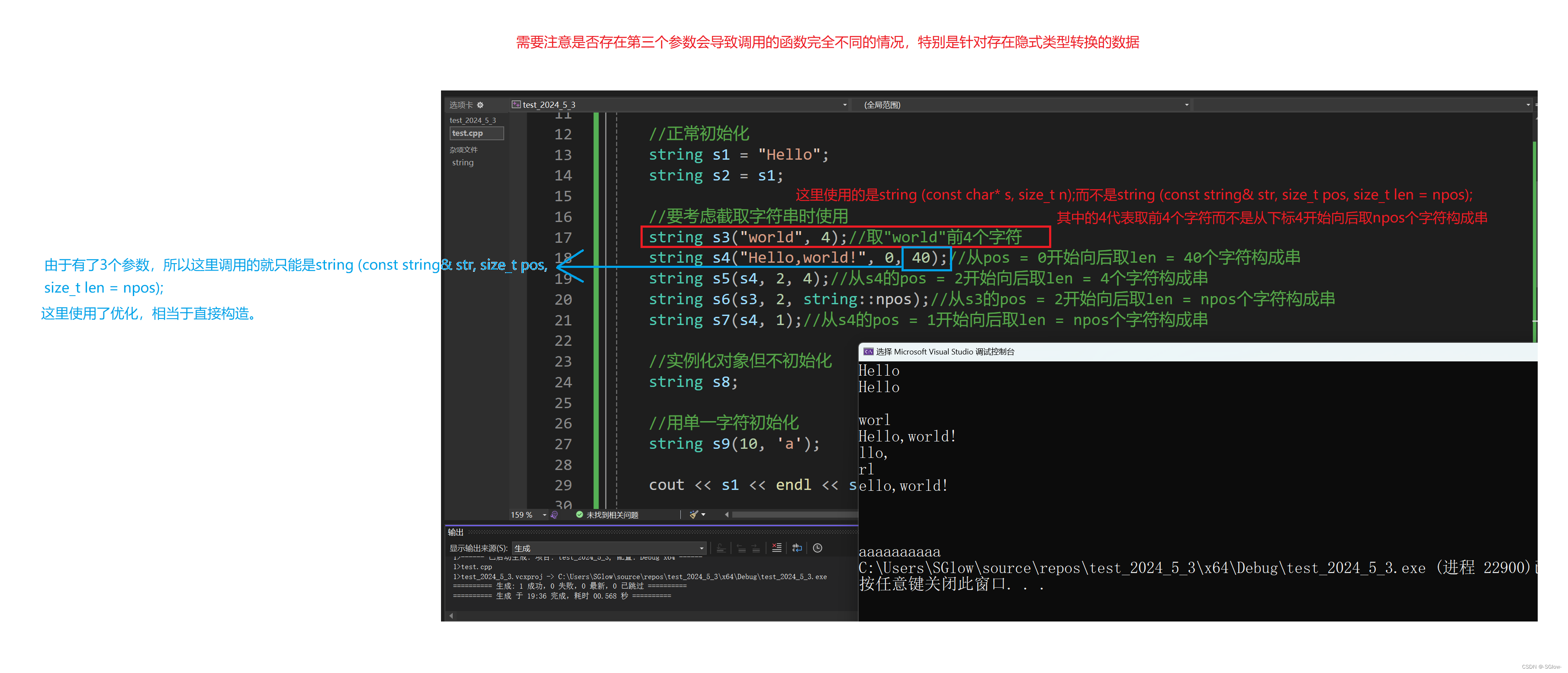
Task: Toggle the 未找到相关问题 status indicator
Action: click(612, 515)
